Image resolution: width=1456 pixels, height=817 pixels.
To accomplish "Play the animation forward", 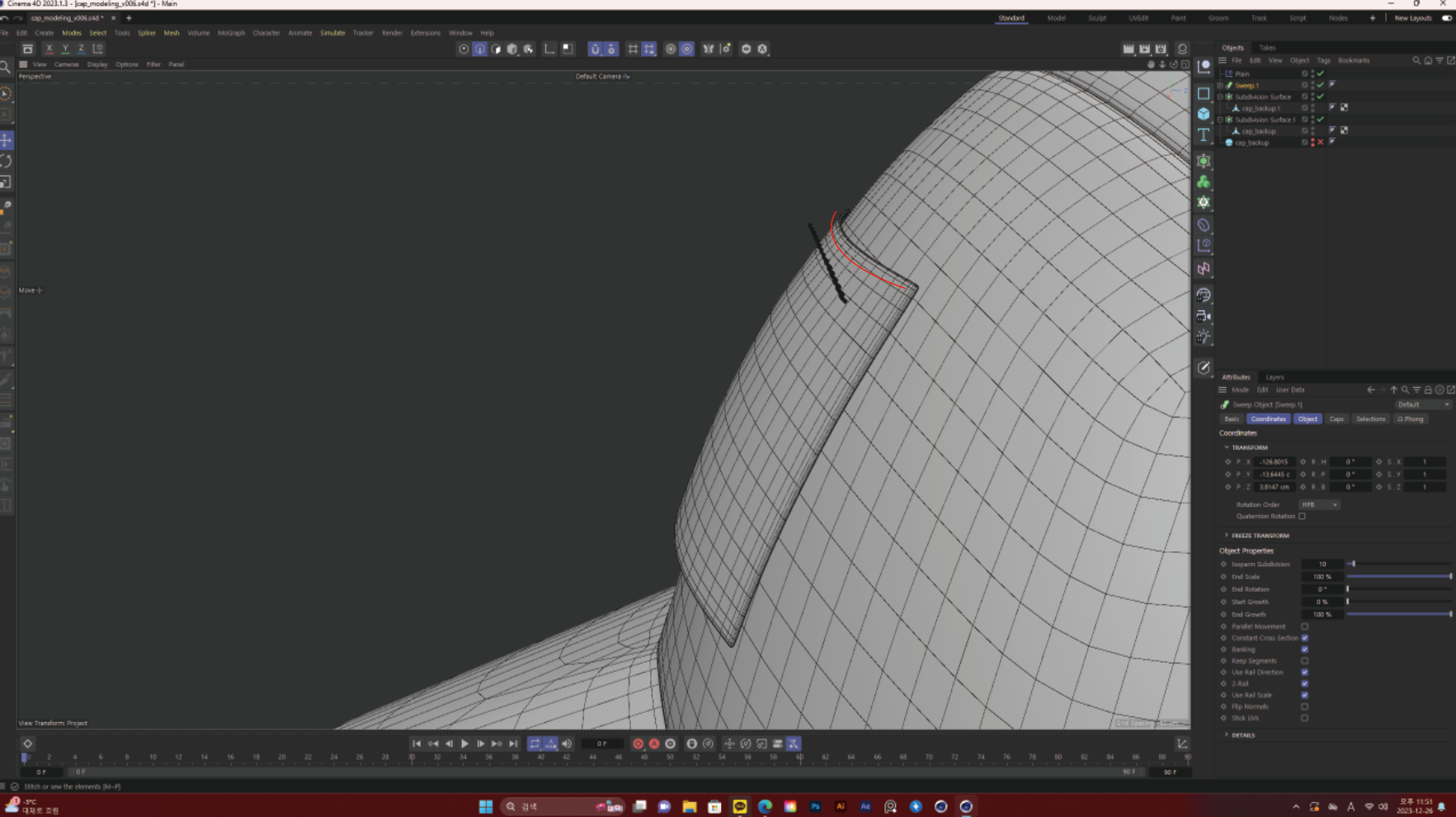I will [464, 744].
